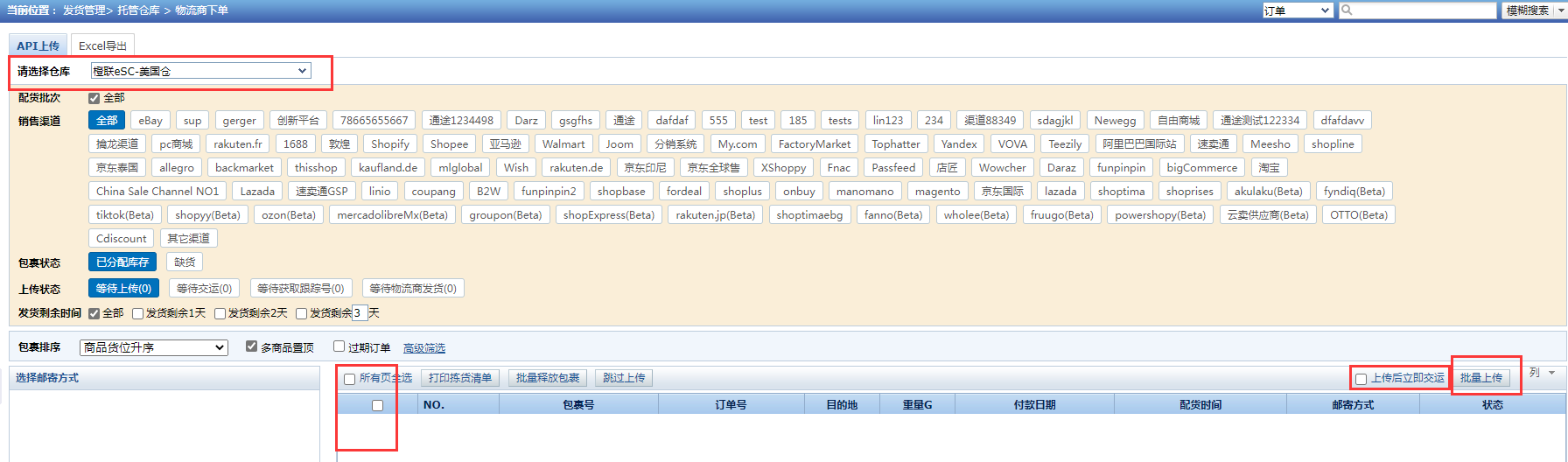This screenshot has width=1568, height=462.
Task: Click 邮寄方式 column header
Action: point(1353,405)
